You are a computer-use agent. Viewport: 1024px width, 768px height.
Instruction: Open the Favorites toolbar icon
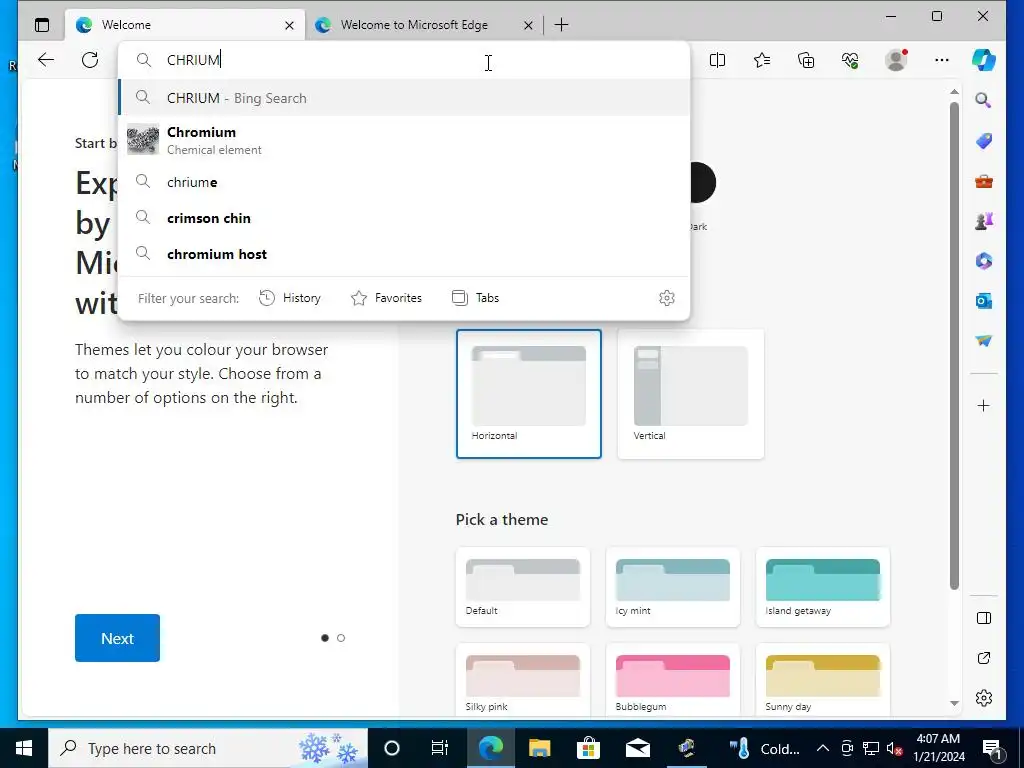[761, 60]
